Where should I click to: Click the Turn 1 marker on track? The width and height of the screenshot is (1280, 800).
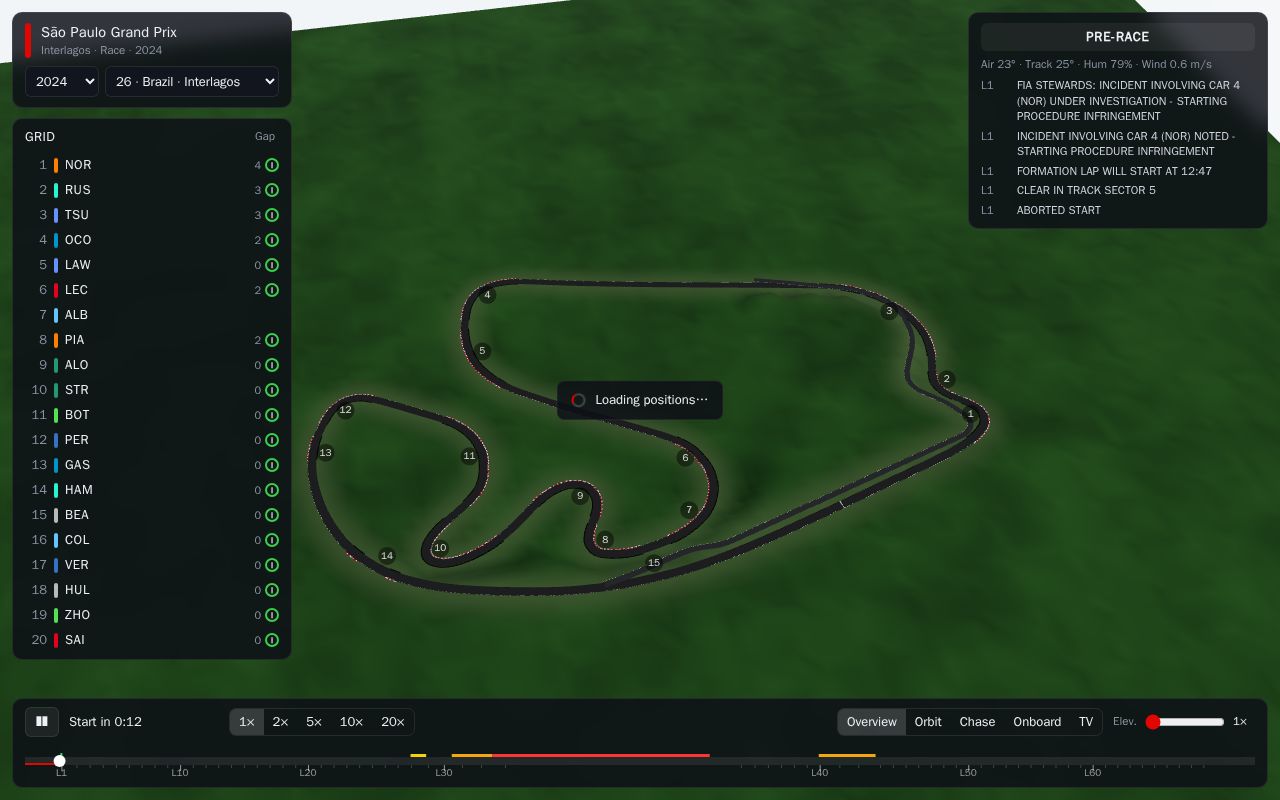(970, 414)
